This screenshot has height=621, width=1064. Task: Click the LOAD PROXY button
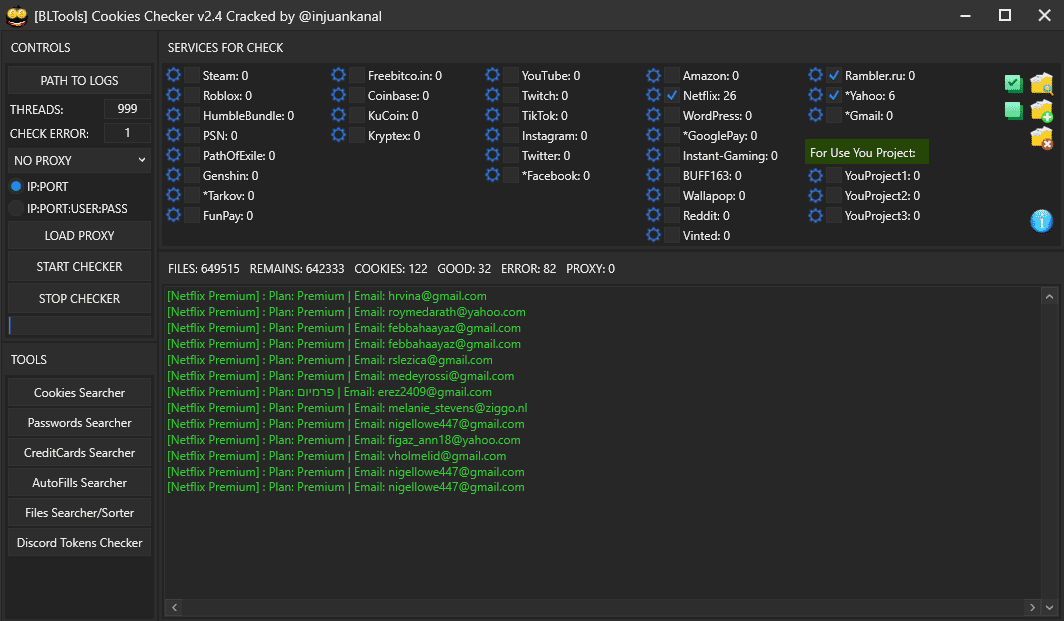point(80,236)
